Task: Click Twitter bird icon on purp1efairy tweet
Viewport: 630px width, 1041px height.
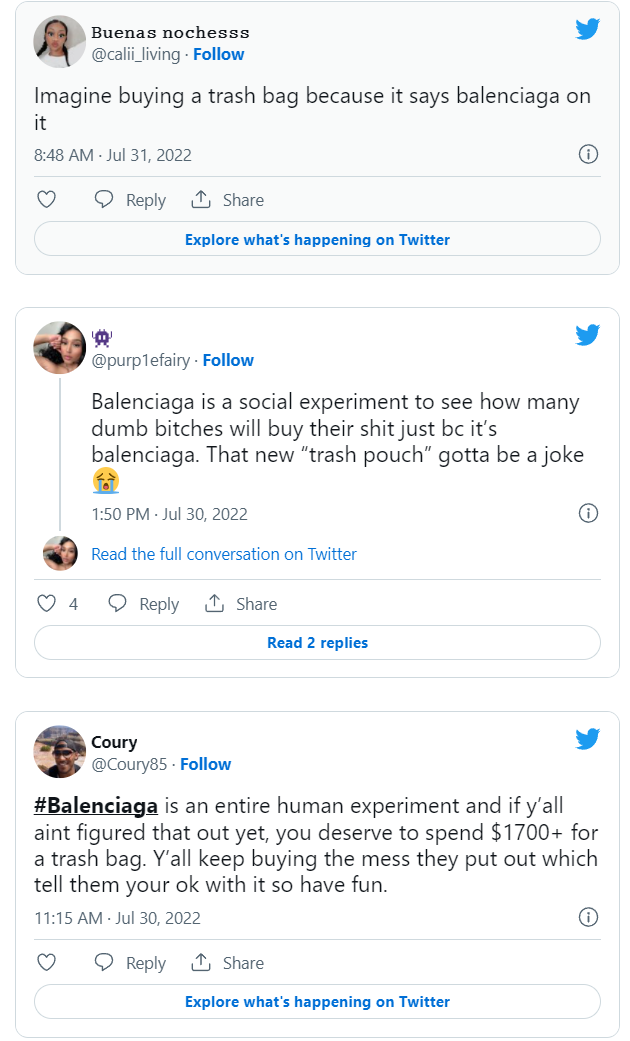Action: click(x=587, y=335)
